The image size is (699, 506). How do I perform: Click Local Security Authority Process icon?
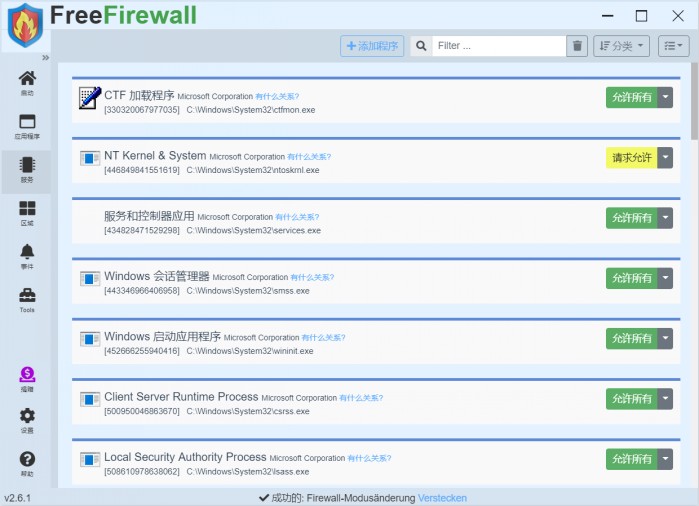click(x=90, y=459)
